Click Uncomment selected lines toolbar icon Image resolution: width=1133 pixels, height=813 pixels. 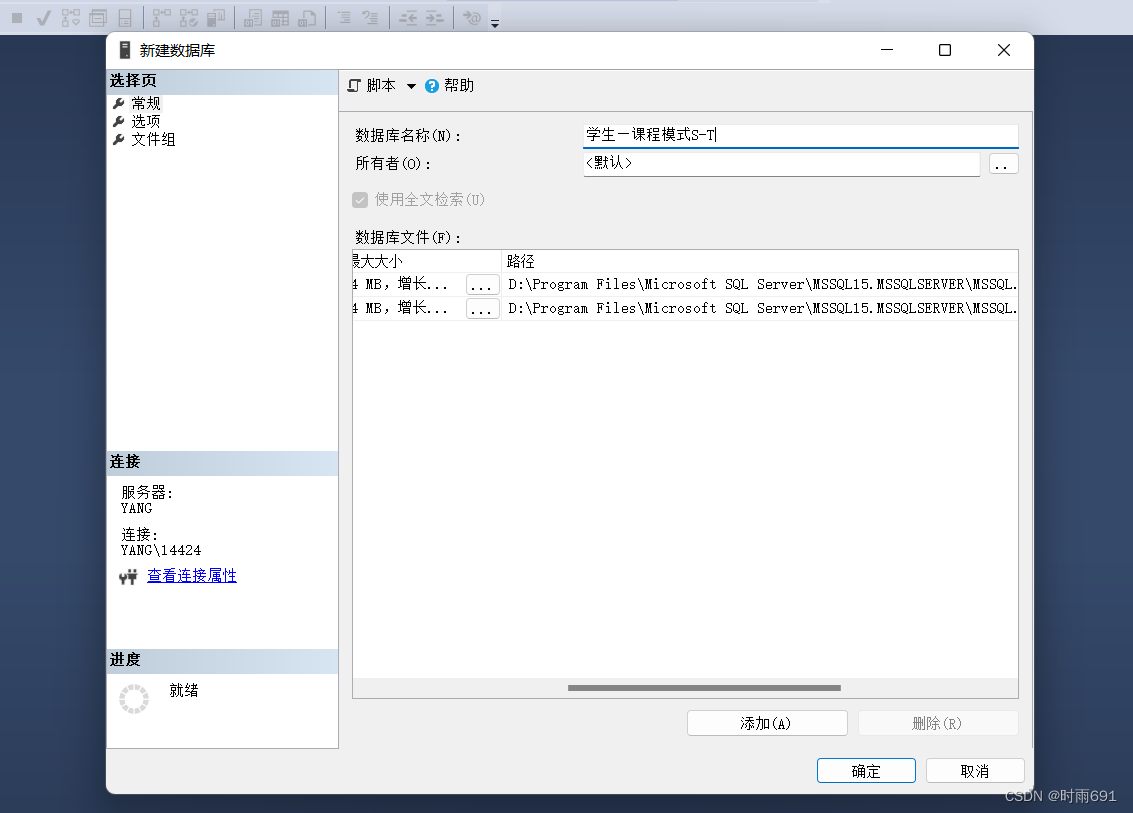pos(370,18)
